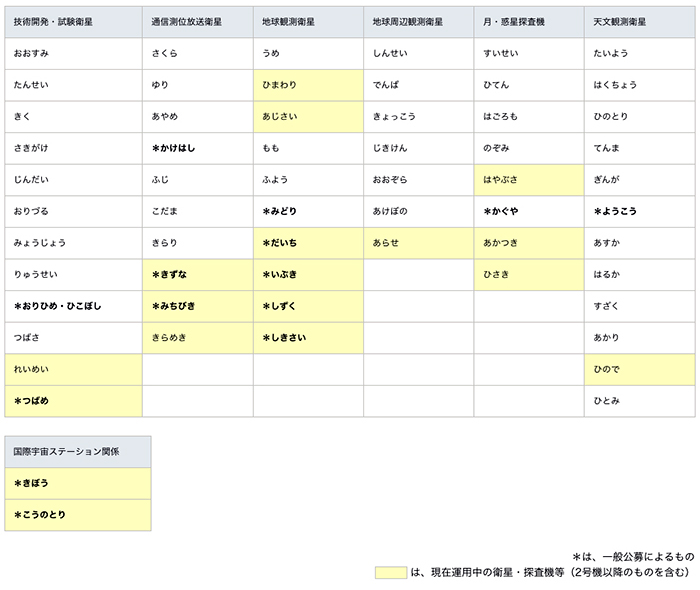Select the 地球観測衛星 column header

coord(308,22)
